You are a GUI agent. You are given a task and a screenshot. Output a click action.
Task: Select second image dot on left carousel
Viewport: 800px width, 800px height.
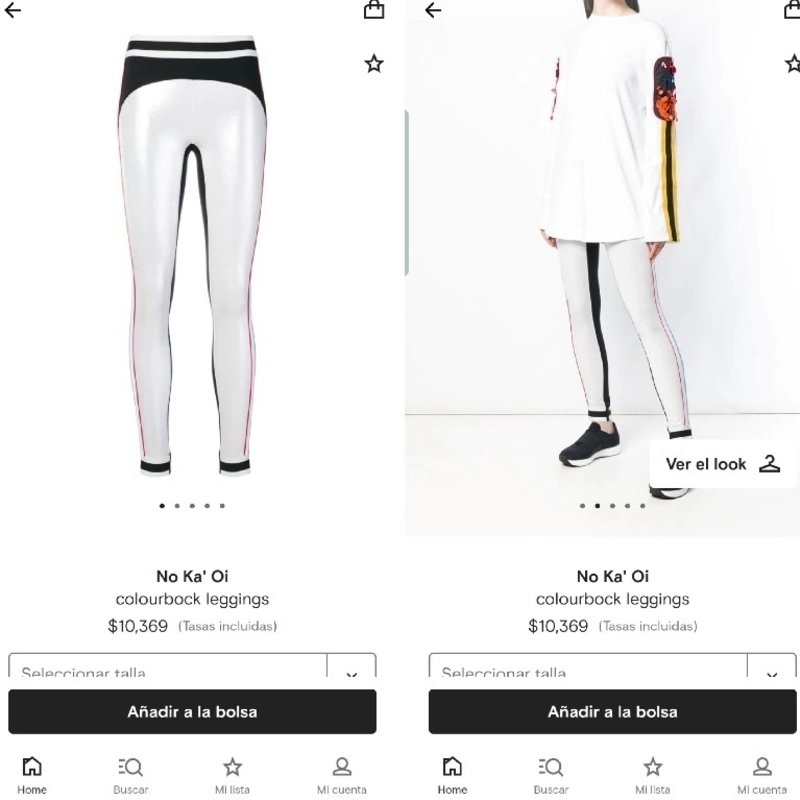[x=177, y=506]
